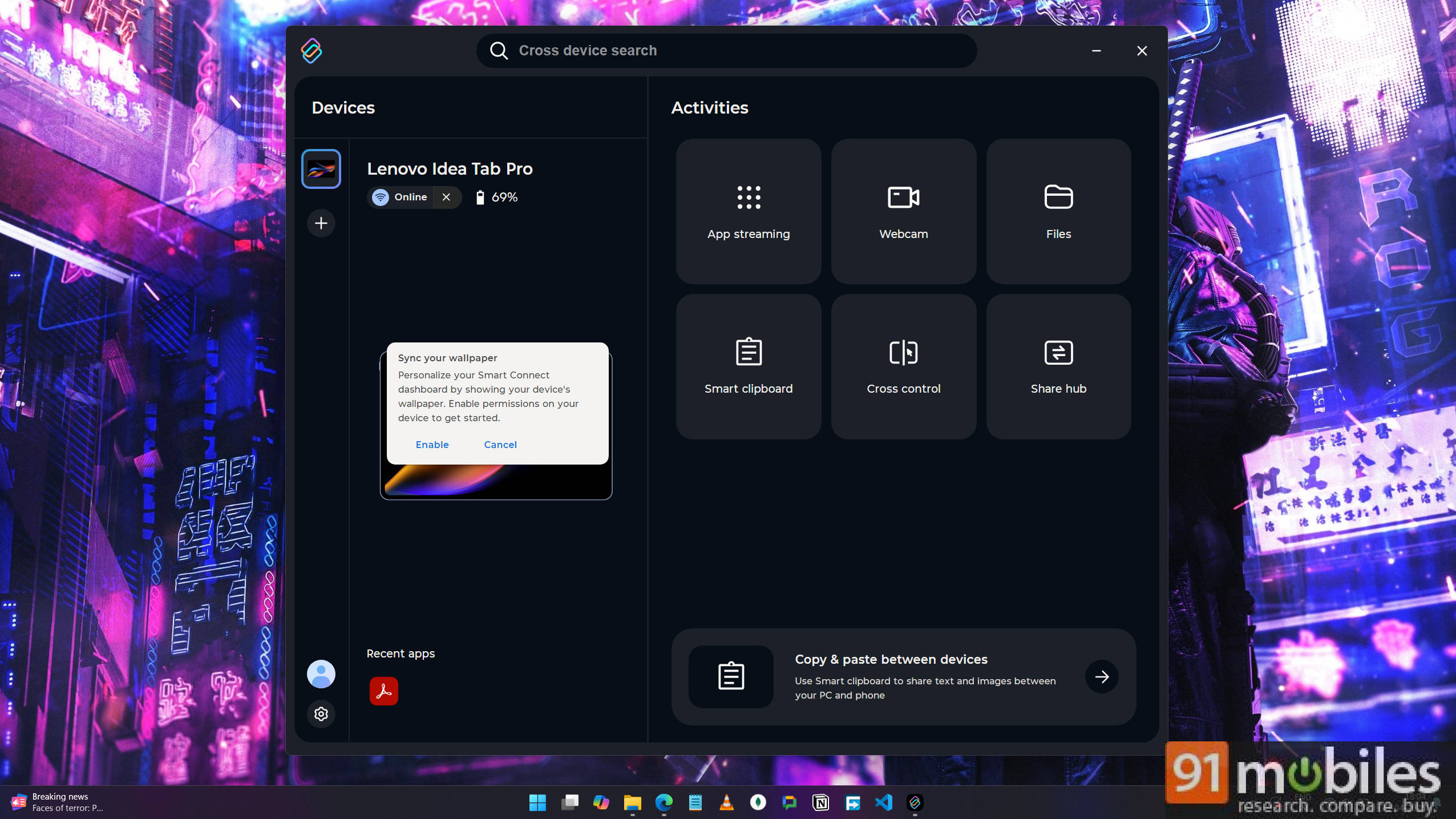Select the Lenovo Idea Tab Pro thumbnail

(321, 169)
